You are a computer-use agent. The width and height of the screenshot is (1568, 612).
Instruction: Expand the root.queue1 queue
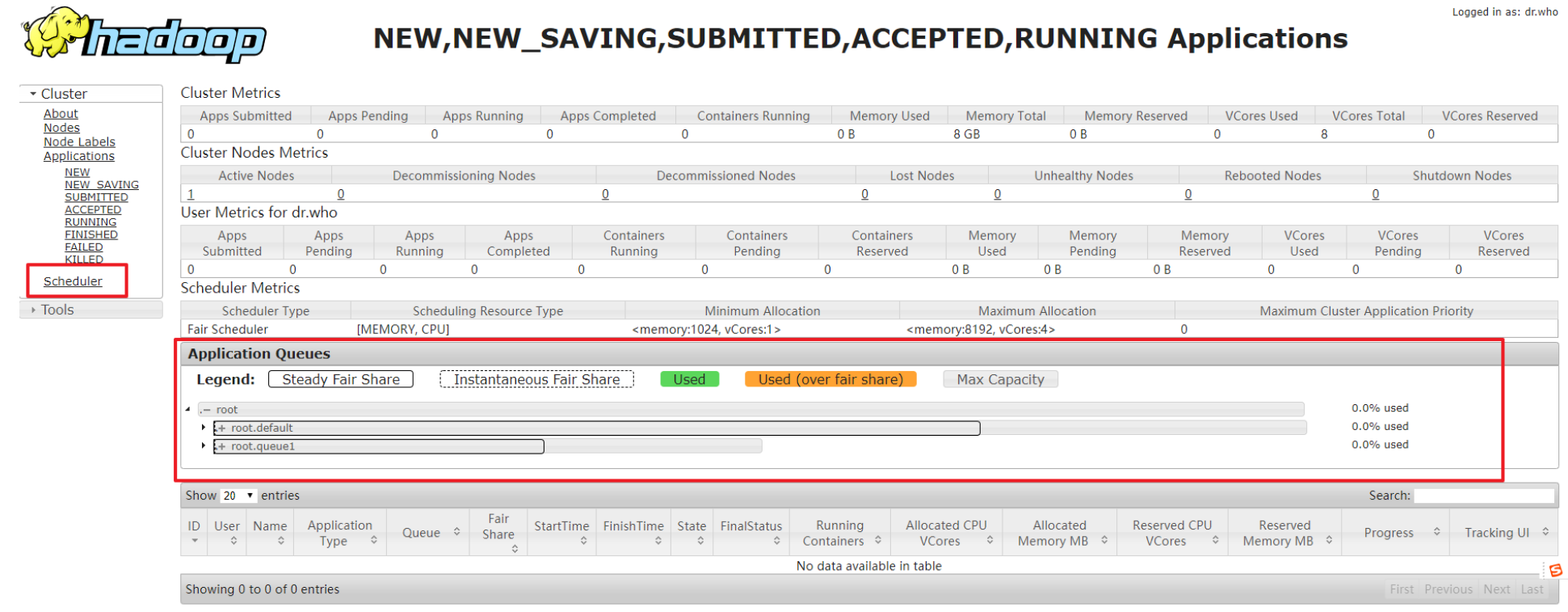tap(204, 445)
